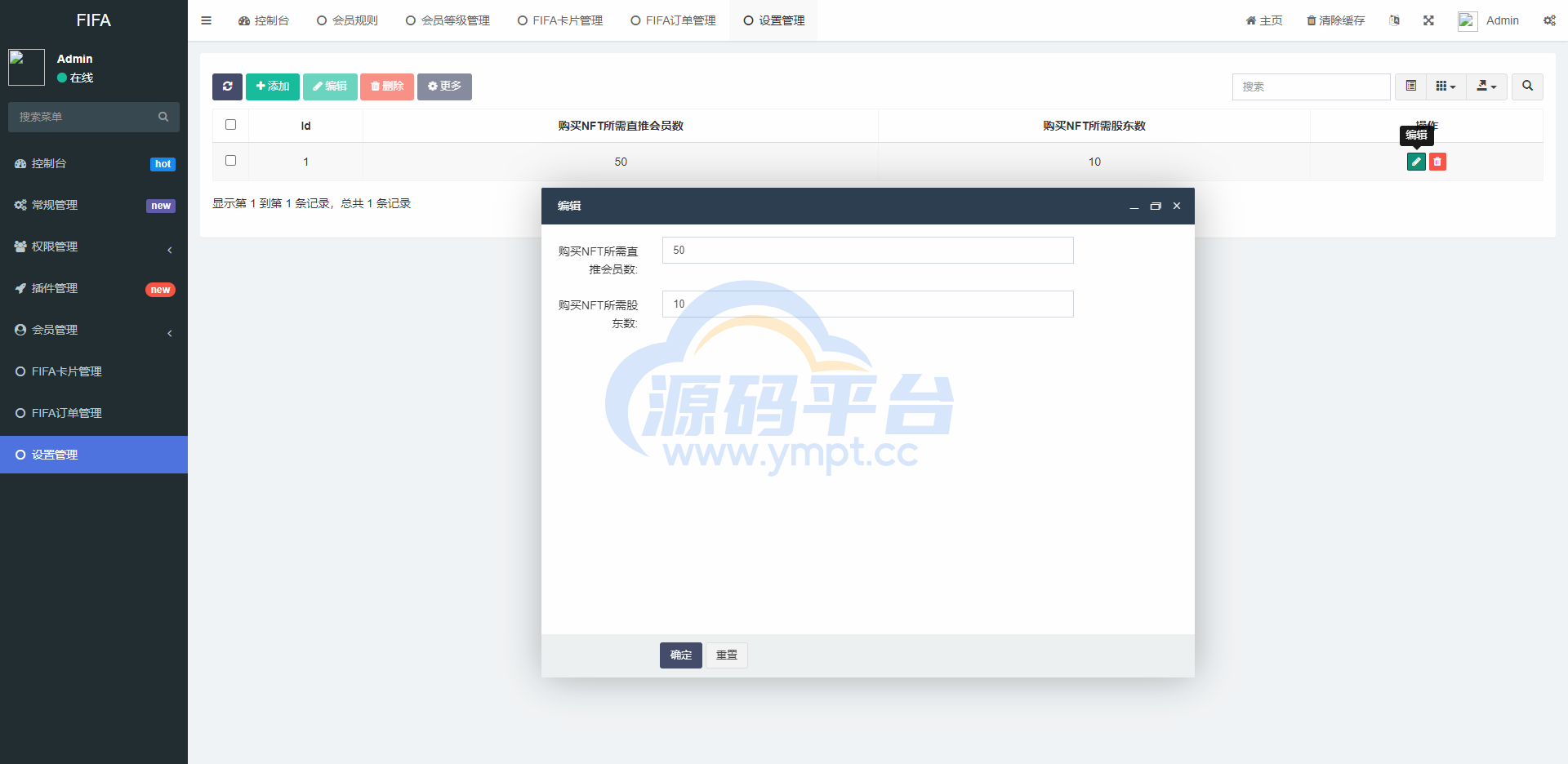Click the 购买NFT所需直推会员数 column header
The image size is (1568, 764).
coord(621,126)
